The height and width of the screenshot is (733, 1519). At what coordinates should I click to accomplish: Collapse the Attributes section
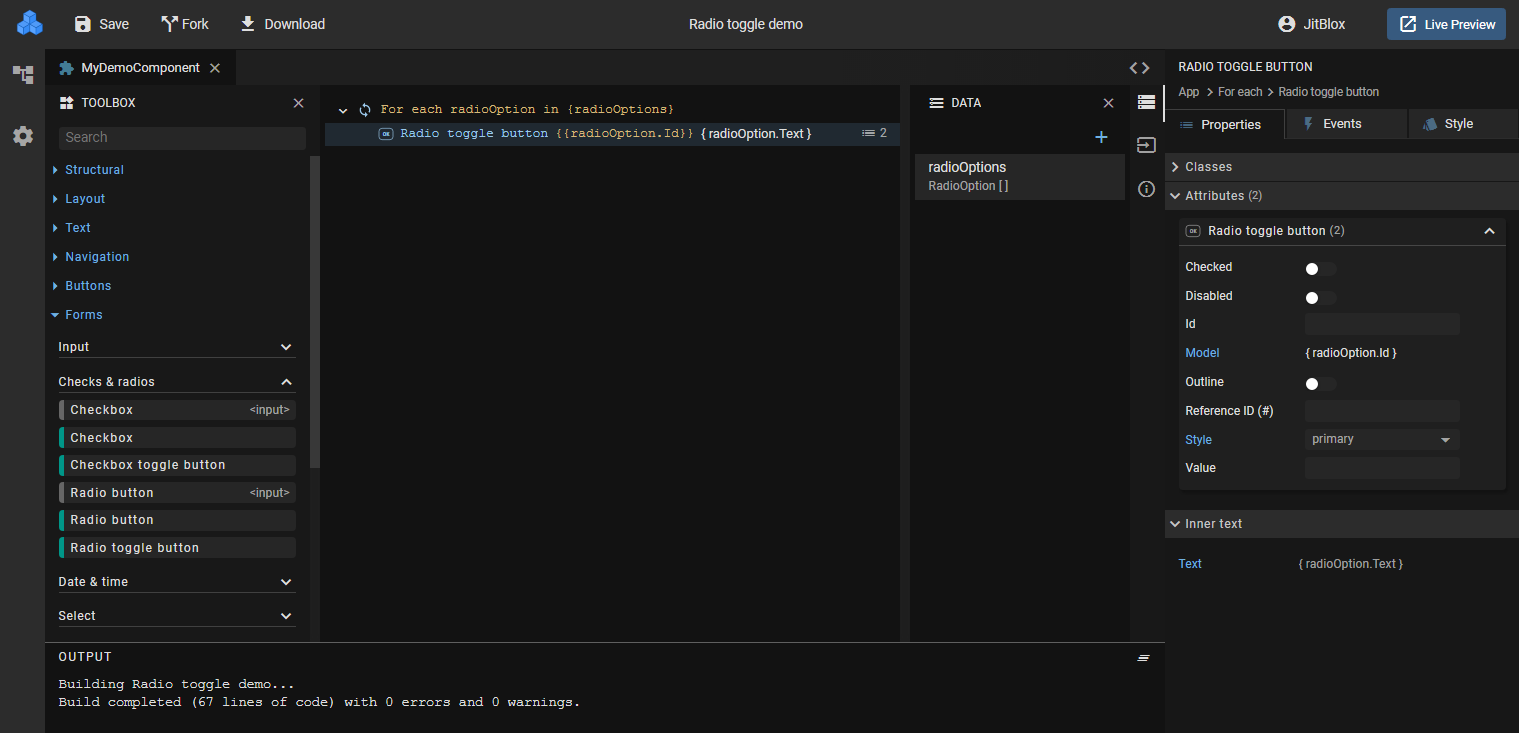(x=1342, y=196)
